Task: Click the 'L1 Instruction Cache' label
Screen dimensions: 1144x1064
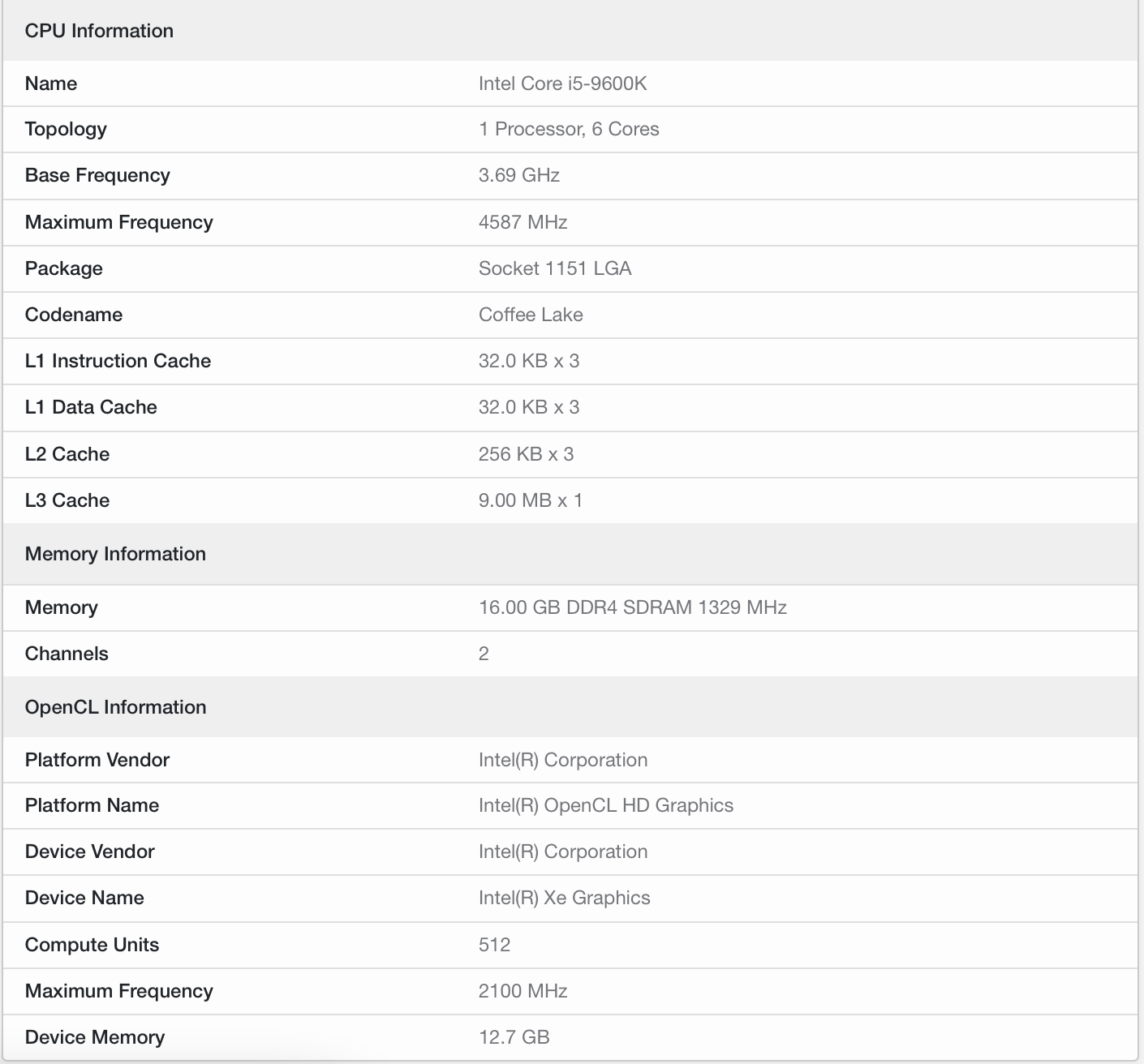Action: click(x=118, y=361)
